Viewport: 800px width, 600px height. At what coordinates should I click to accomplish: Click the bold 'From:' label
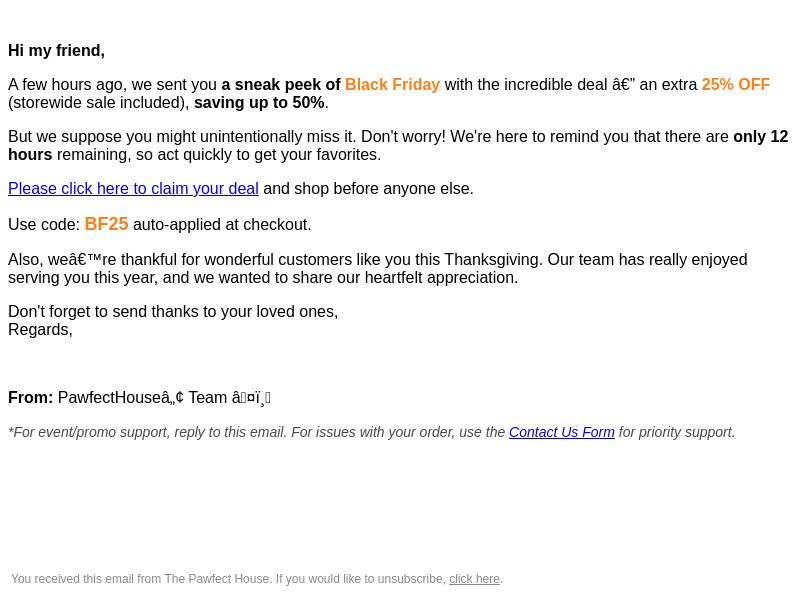click(x=31, y=397)
